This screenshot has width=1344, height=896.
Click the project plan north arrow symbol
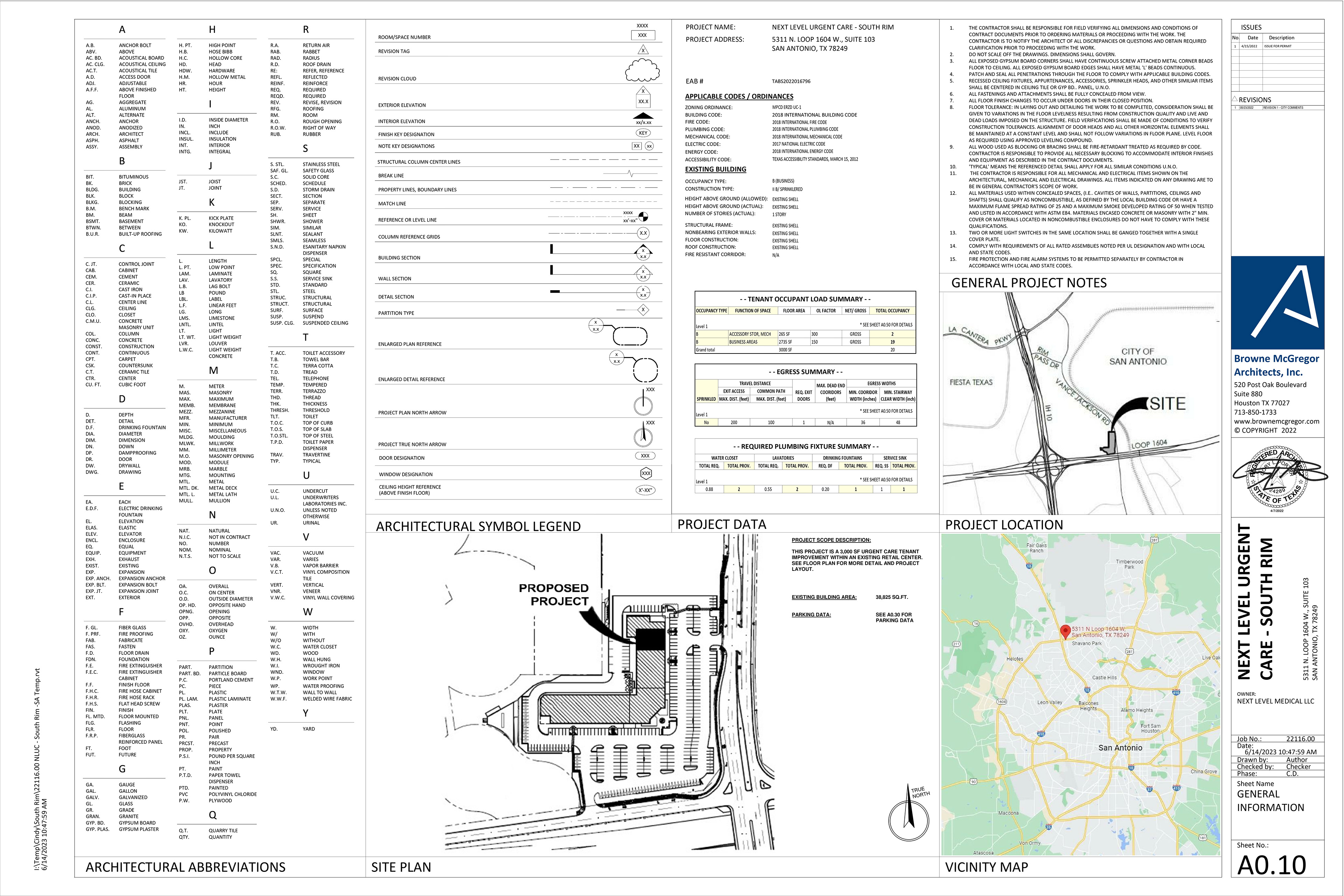(643, 405)
